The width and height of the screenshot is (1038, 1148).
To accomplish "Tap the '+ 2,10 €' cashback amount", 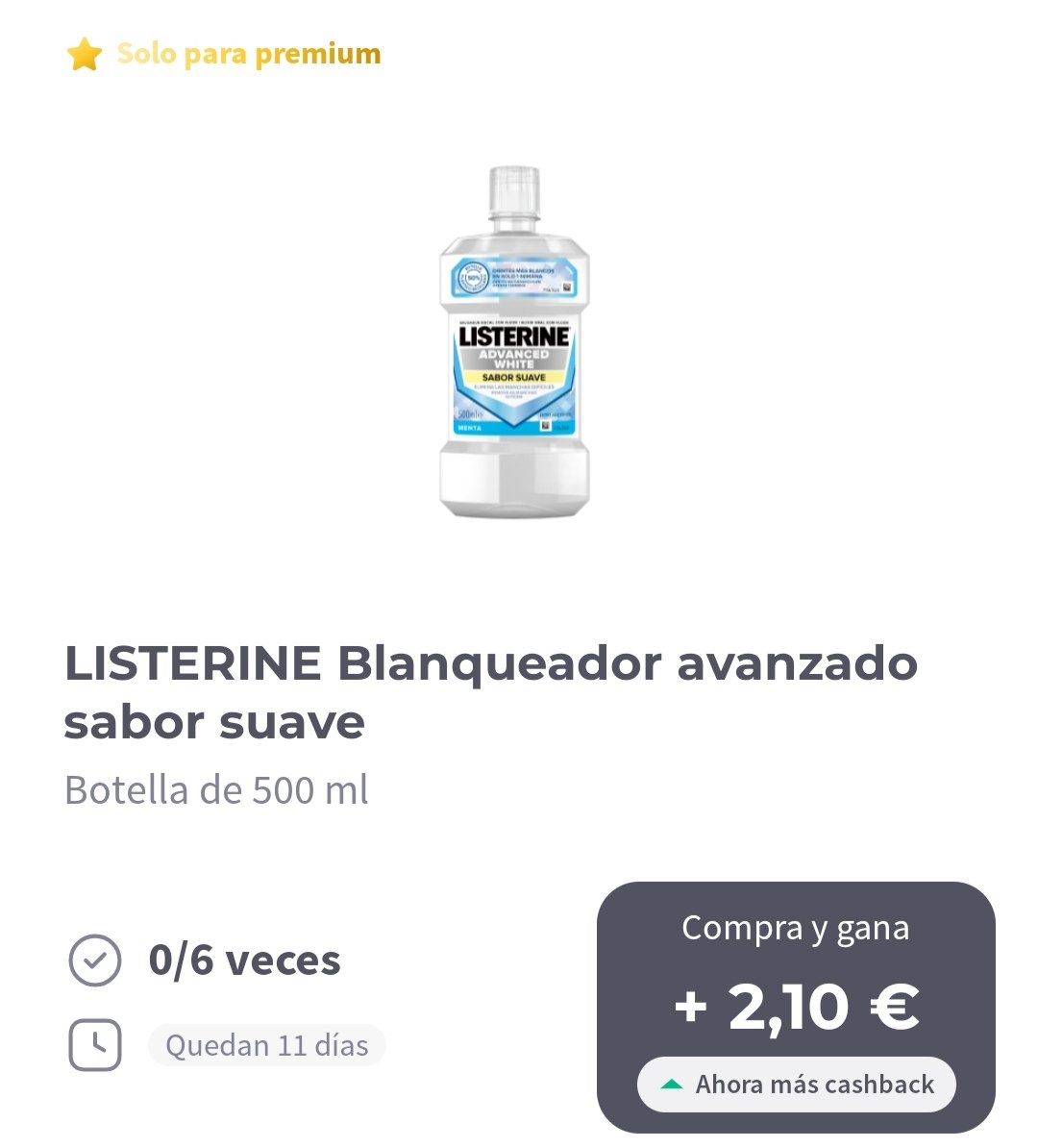I will [x=797, y=1006].
